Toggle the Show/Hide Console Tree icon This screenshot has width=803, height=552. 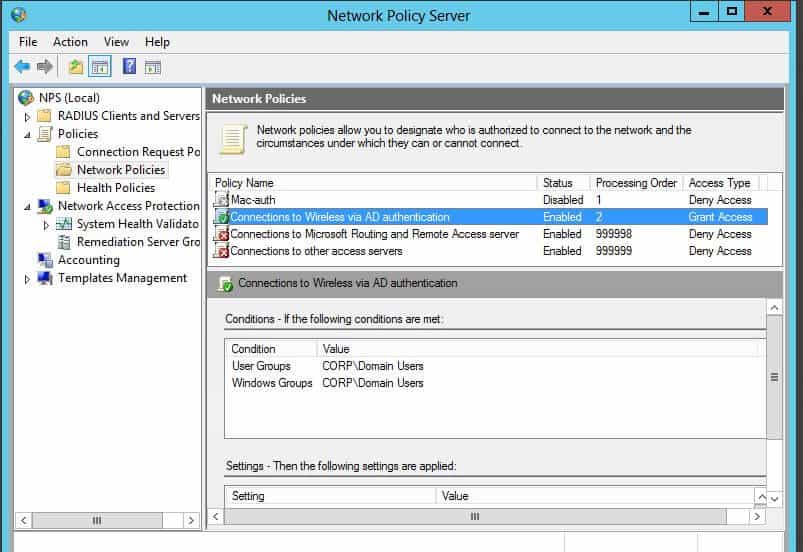click(100, 67)
